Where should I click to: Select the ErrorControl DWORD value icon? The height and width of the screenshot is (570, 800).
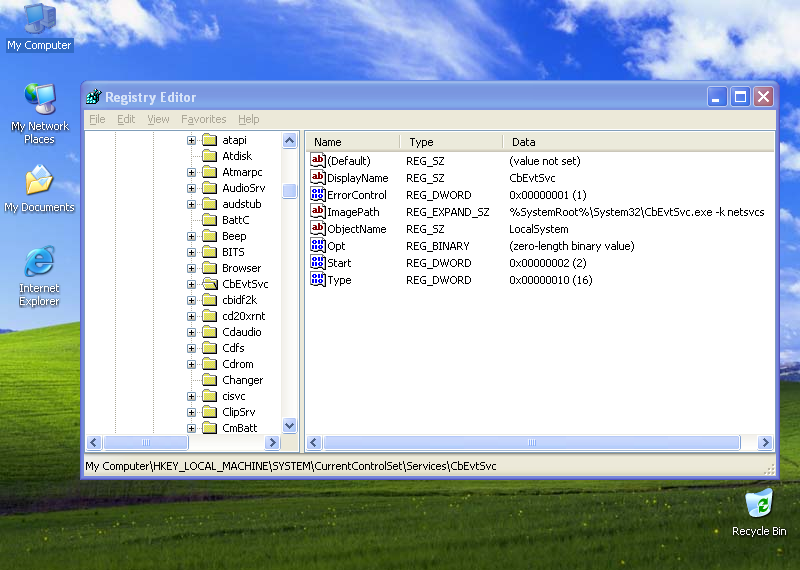pos(317,194)
